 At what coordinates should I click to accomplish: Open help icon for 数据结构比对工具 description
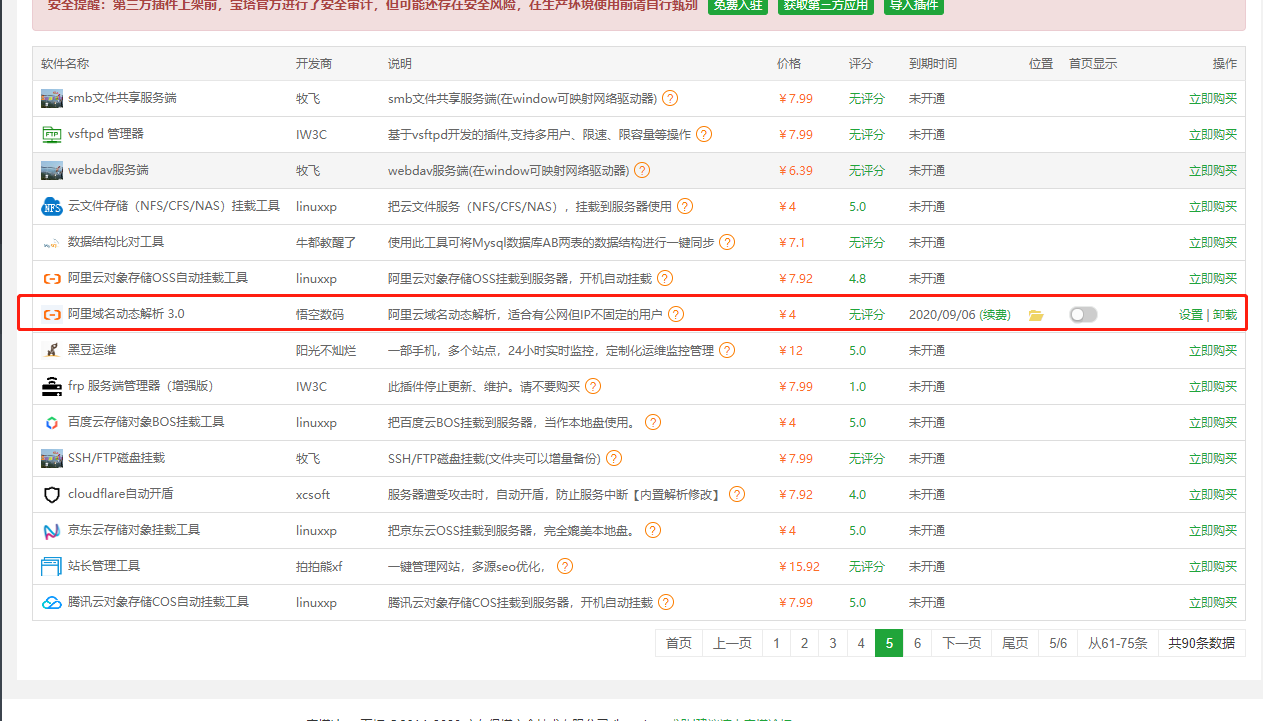727,243
